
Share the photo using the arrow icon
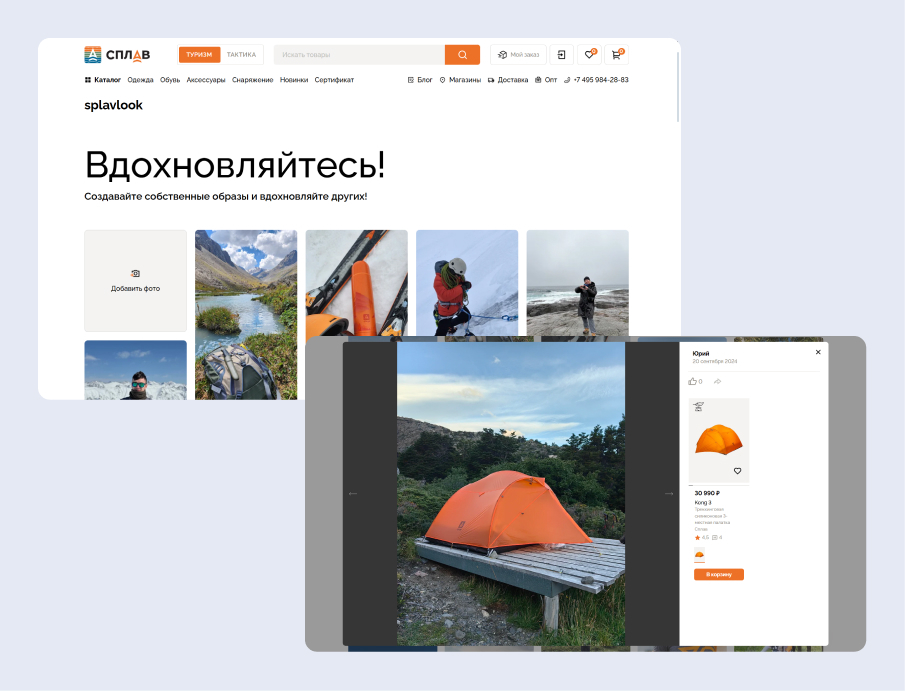point(717,381)
